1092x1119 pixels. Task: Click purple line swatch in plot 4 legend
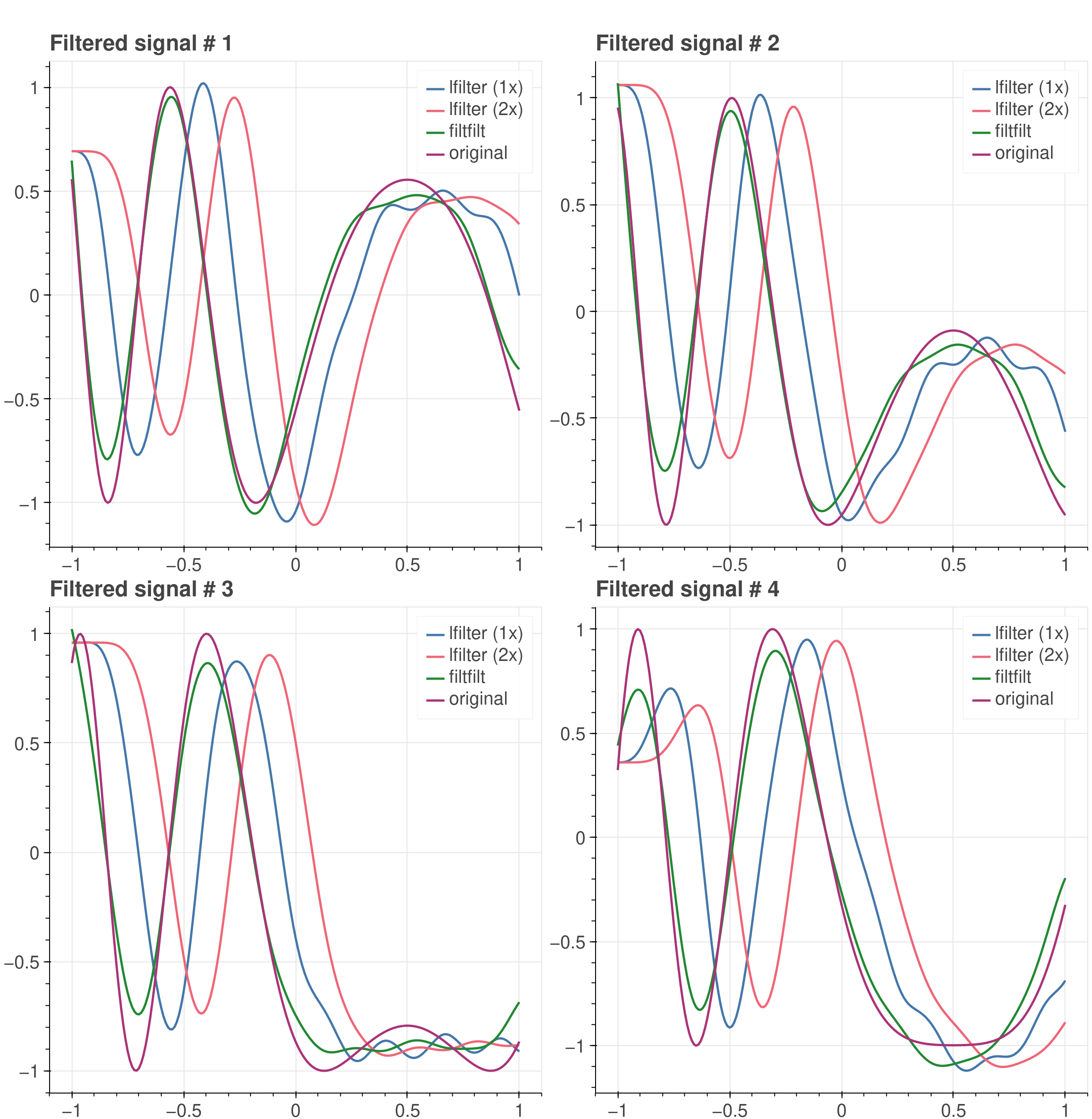tap(981, 700)
